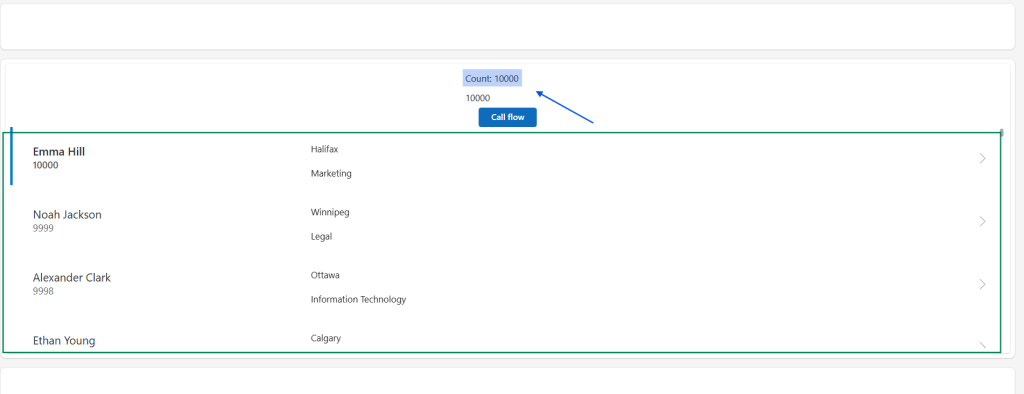
Task: Select the Noah Jackson name
Action: point(67,214)
